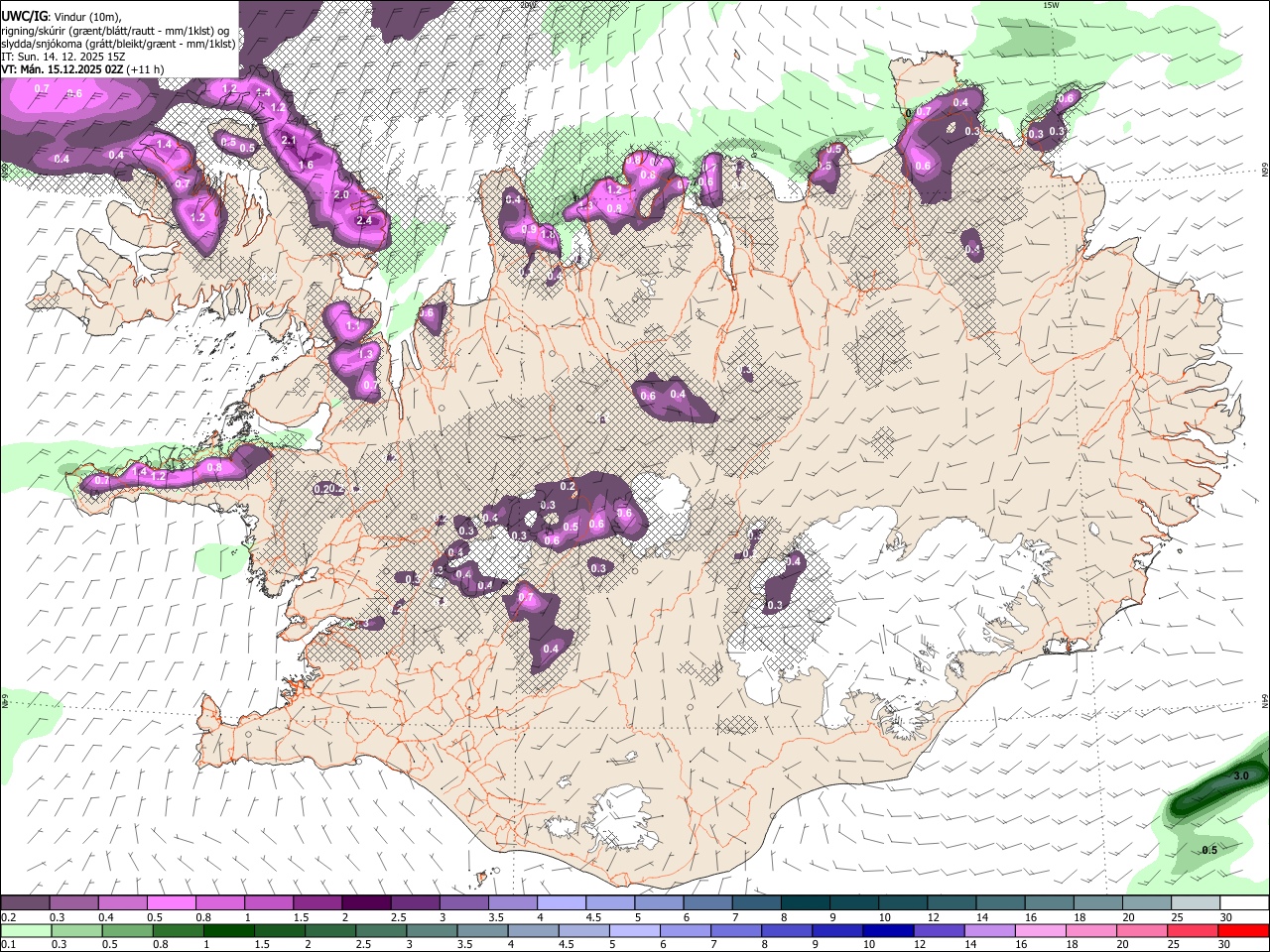Click the 0.1 label under the bottom color scale
Screen dimensions: 1270x952
[x=8, y=945]
